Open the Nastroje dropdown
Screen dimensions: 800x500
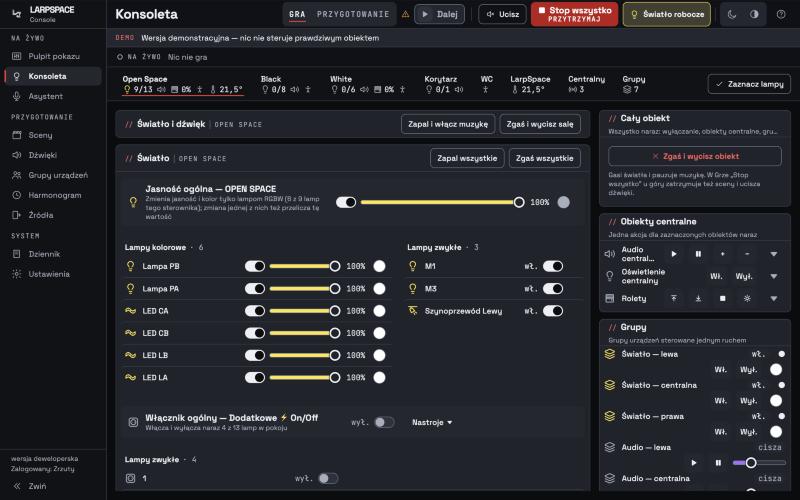click(x=432, y=422)
